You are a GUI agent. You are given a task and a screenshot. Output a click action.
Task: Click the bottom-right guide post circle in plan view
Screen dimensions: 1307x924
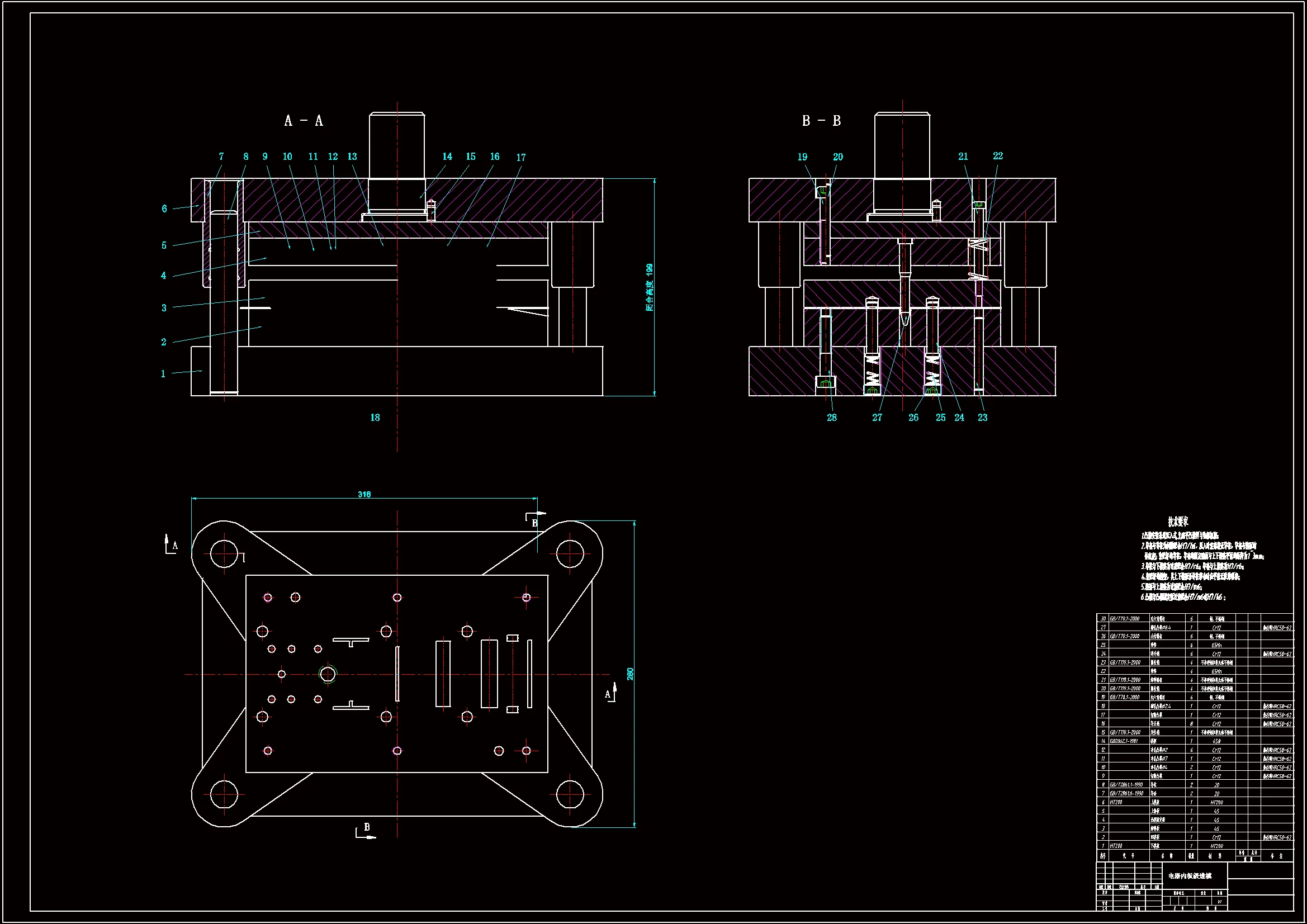point(570,794)
